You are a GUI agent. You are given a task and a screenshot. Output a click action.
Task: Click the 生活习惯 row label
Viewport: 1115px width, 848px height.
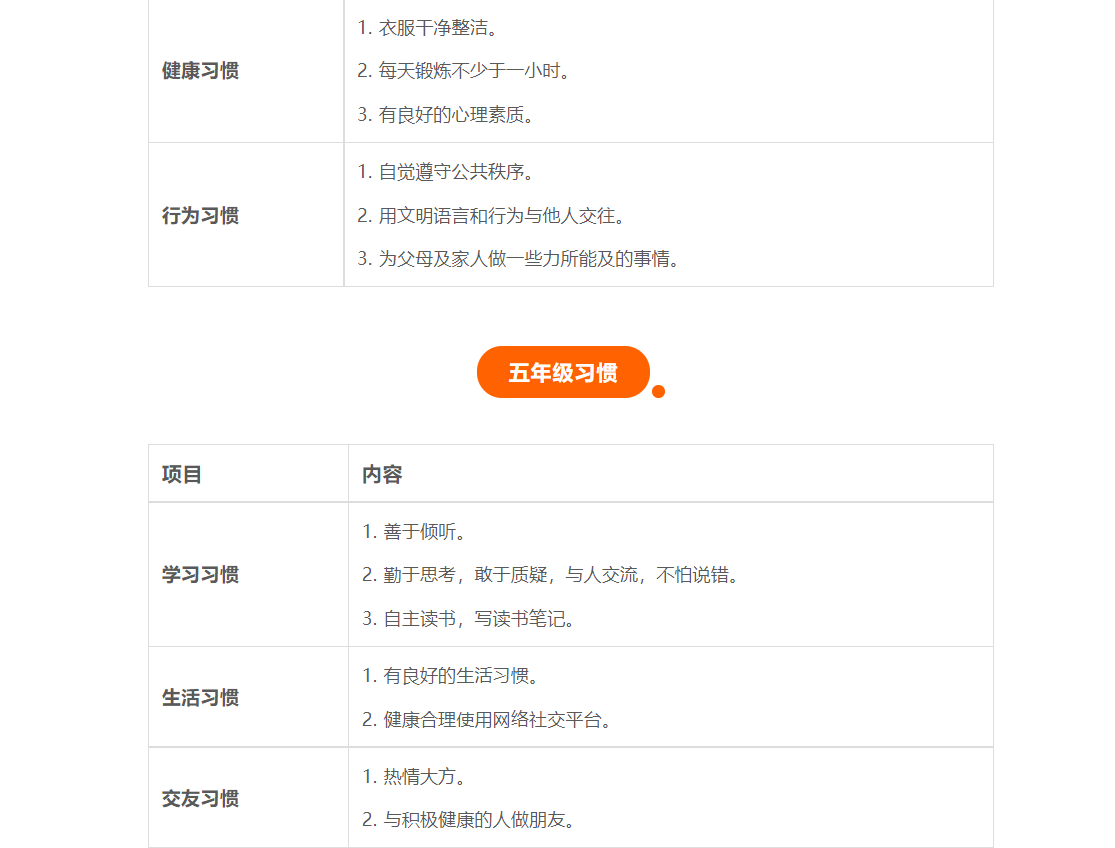[x=200, y=697]
